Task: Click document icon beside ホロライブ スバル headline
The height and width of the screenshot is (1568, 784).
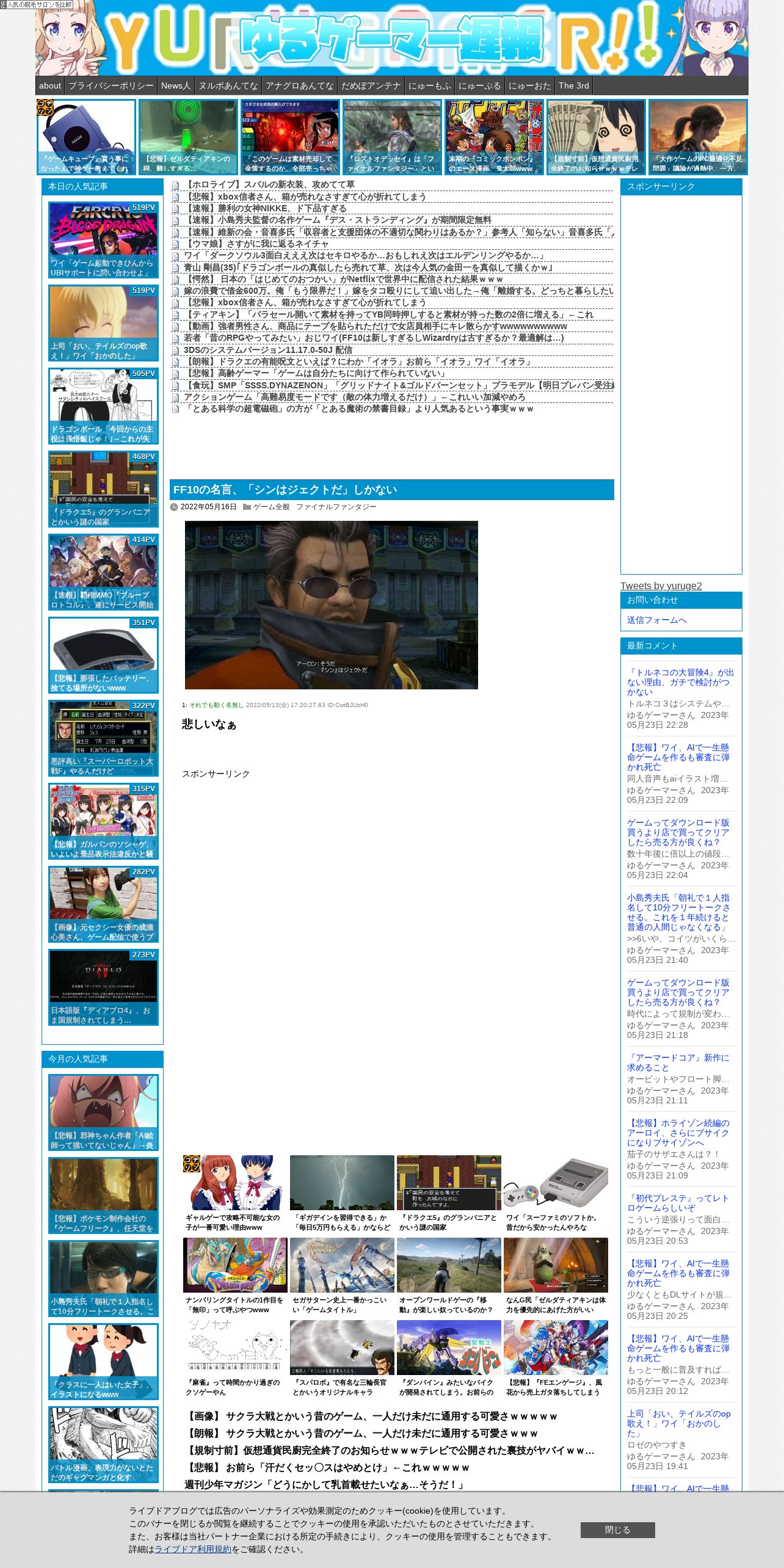Action: [x=175, y=185]
